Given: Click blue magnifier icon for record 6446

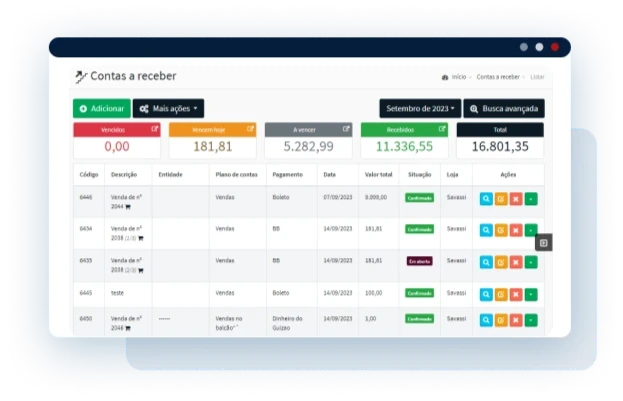Looking at the screenshot, I should click(486, 198).
